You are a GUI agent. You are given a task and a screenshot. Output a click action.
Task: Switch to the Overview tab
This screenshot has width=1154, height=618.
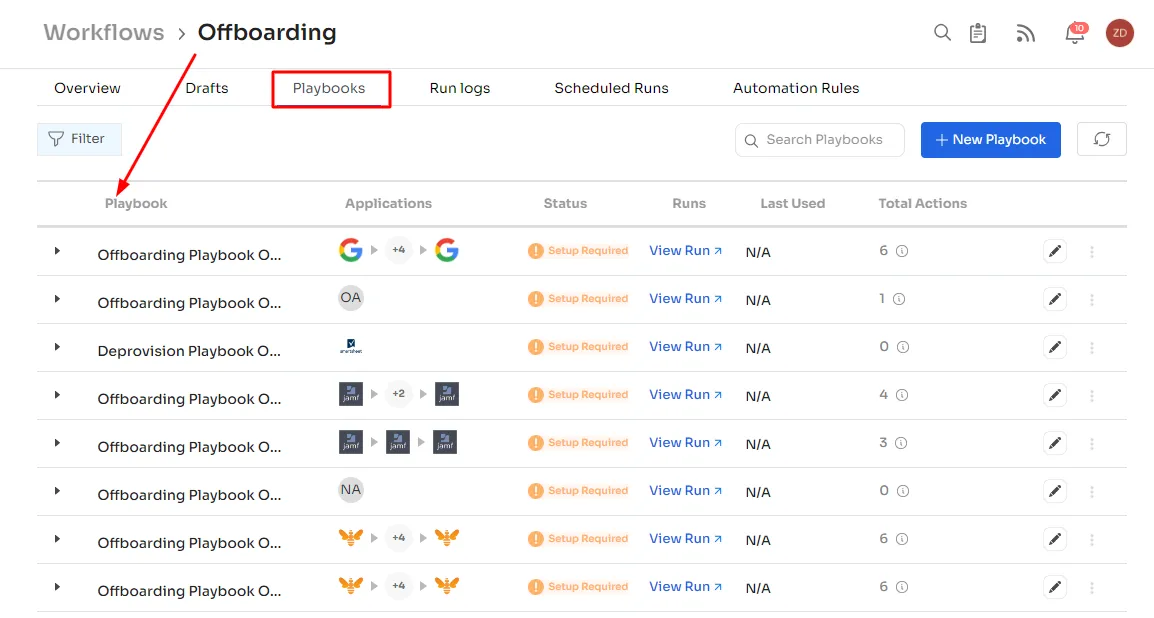click(x=87, y=88)
